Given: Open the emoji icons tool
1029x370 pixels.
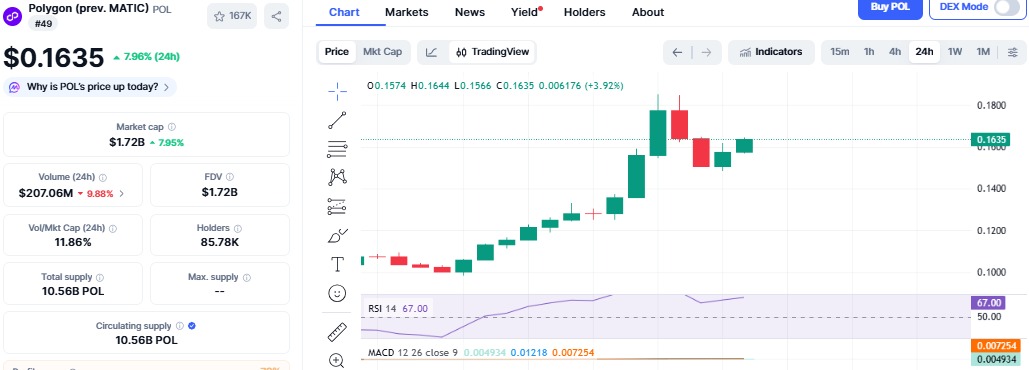Looking at the screenshot, I should coord(337,293).
